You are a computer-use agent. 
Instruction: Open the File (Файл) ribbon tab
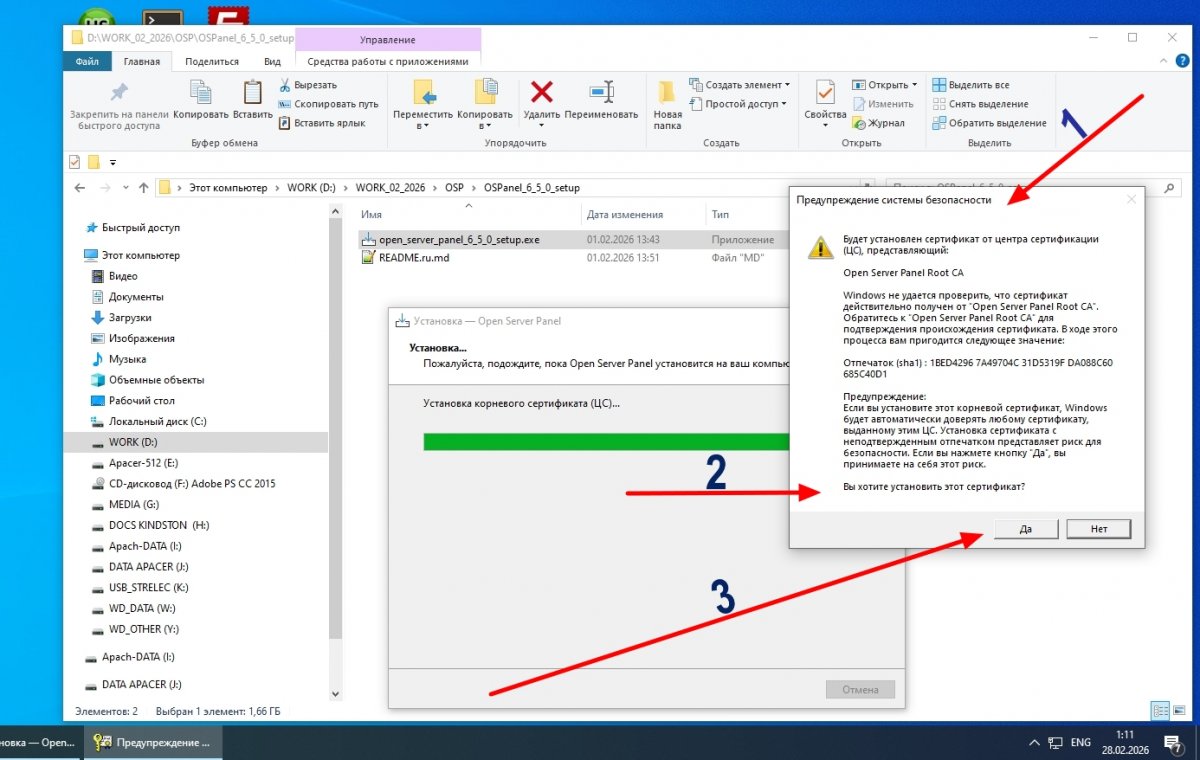[x=87, y=61]
